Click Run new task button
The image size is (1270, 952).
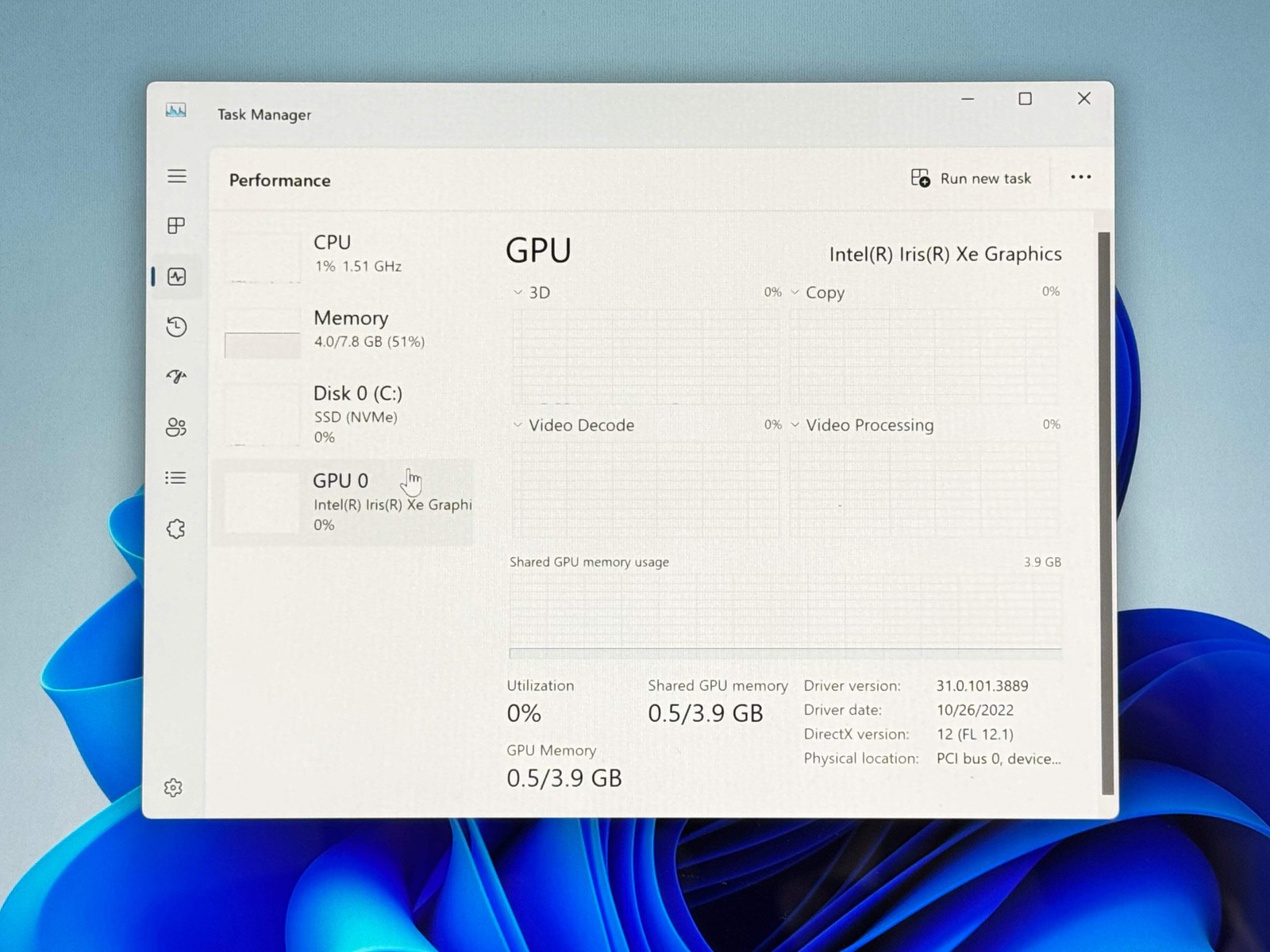[972, 178]
